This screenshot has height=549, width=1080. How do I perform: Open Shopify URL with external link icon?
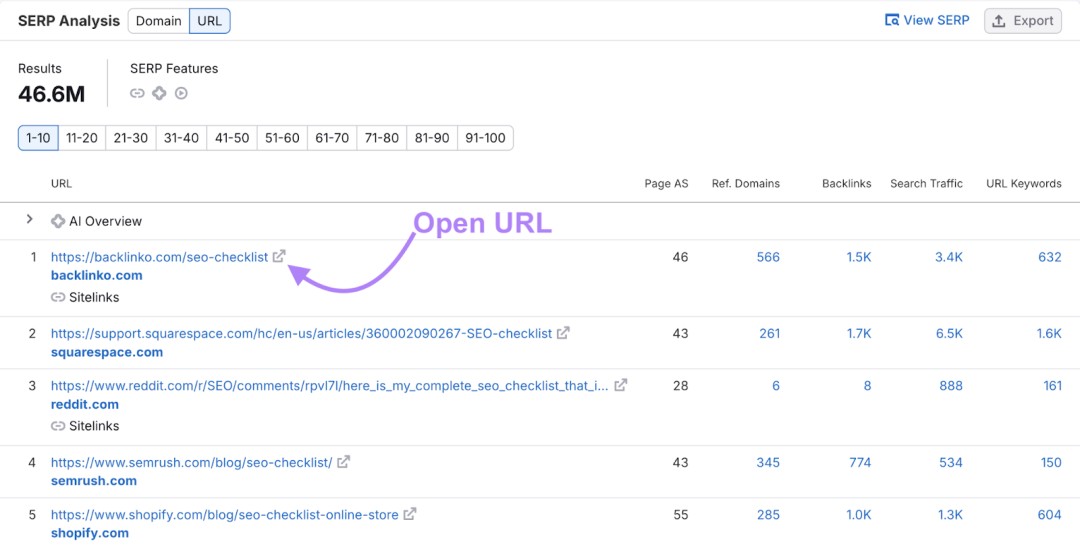(410, 514)
